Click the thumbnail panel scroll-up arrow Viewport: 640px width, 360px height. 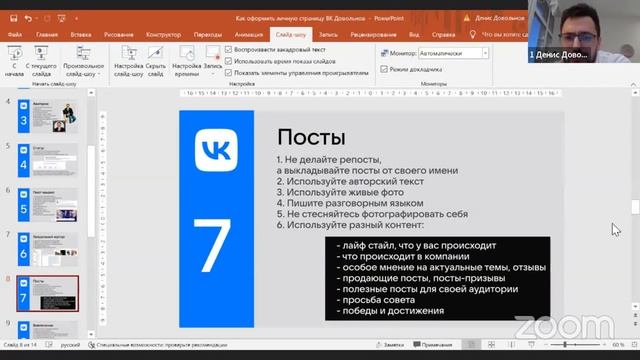pos(91,93)
